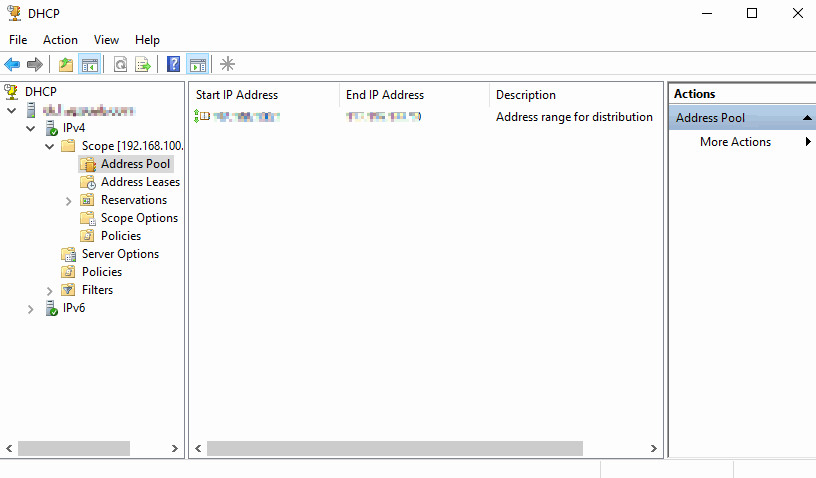Select Scope Options in the tree

coord(139,218)
